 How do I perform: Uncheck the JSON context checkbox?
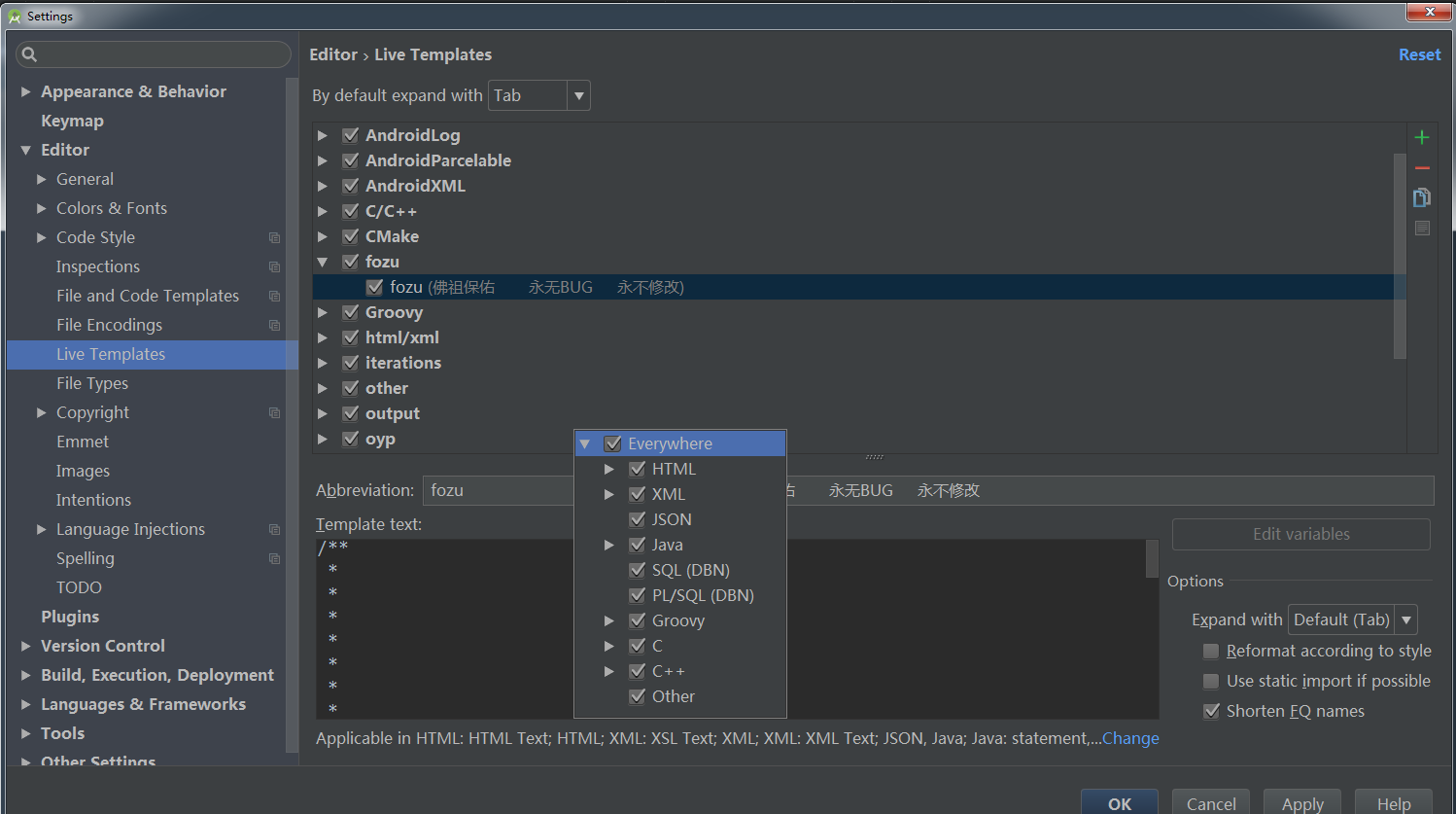coord(638,519)
